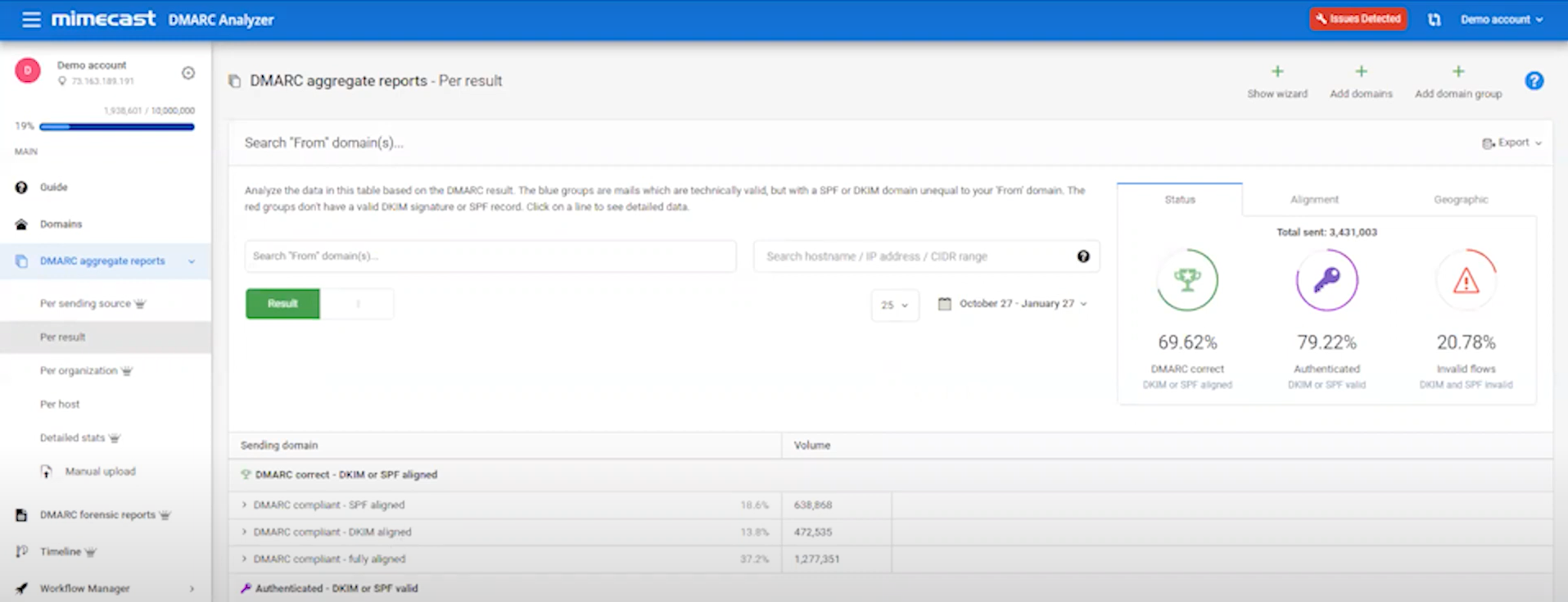This screenshot has width=1568, height=602.
Task: Open the blue help question mark
Action: (1534, 80)
